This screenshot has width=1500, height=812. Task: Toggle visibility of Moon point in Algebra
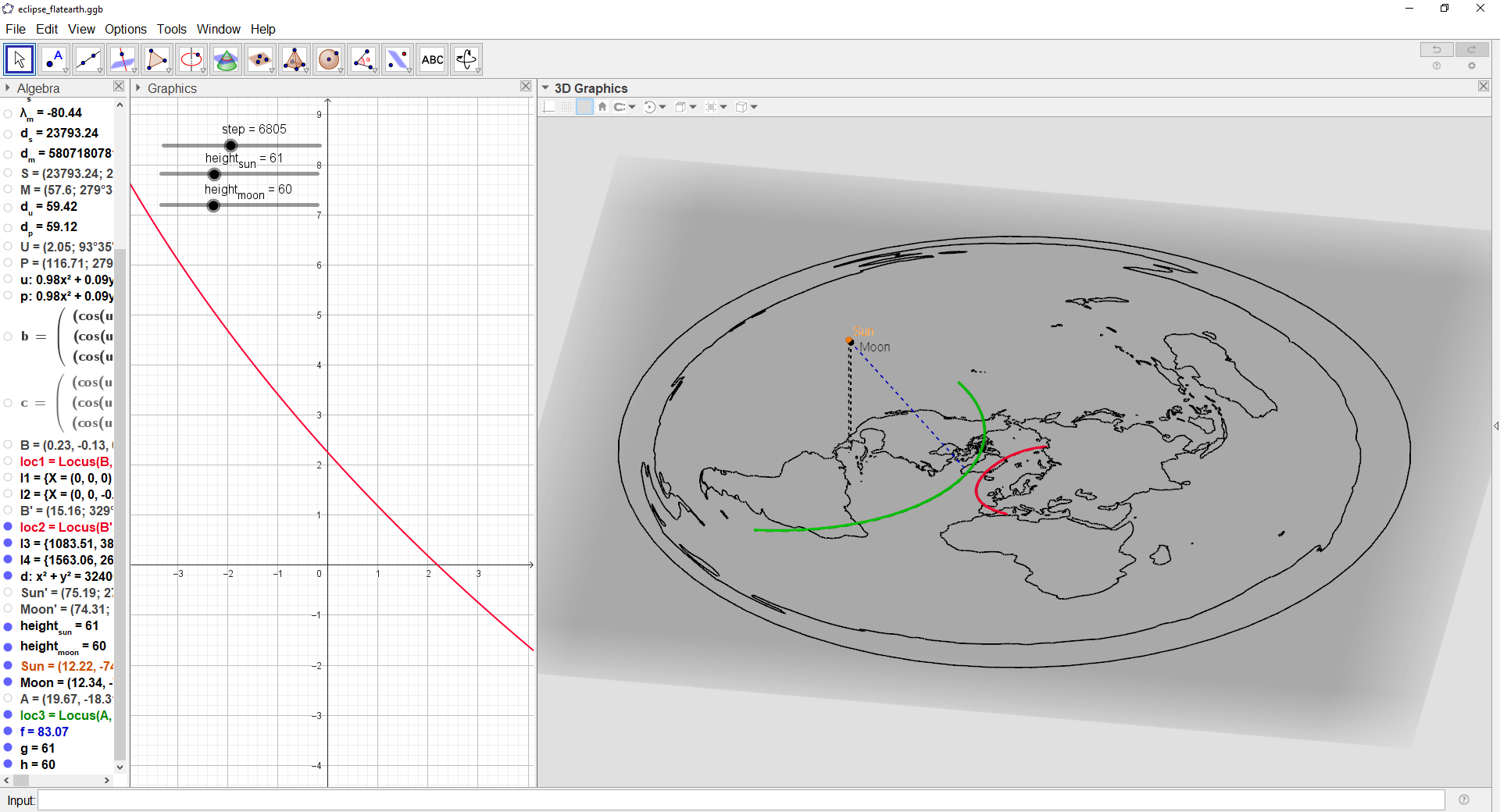point(8,682)
